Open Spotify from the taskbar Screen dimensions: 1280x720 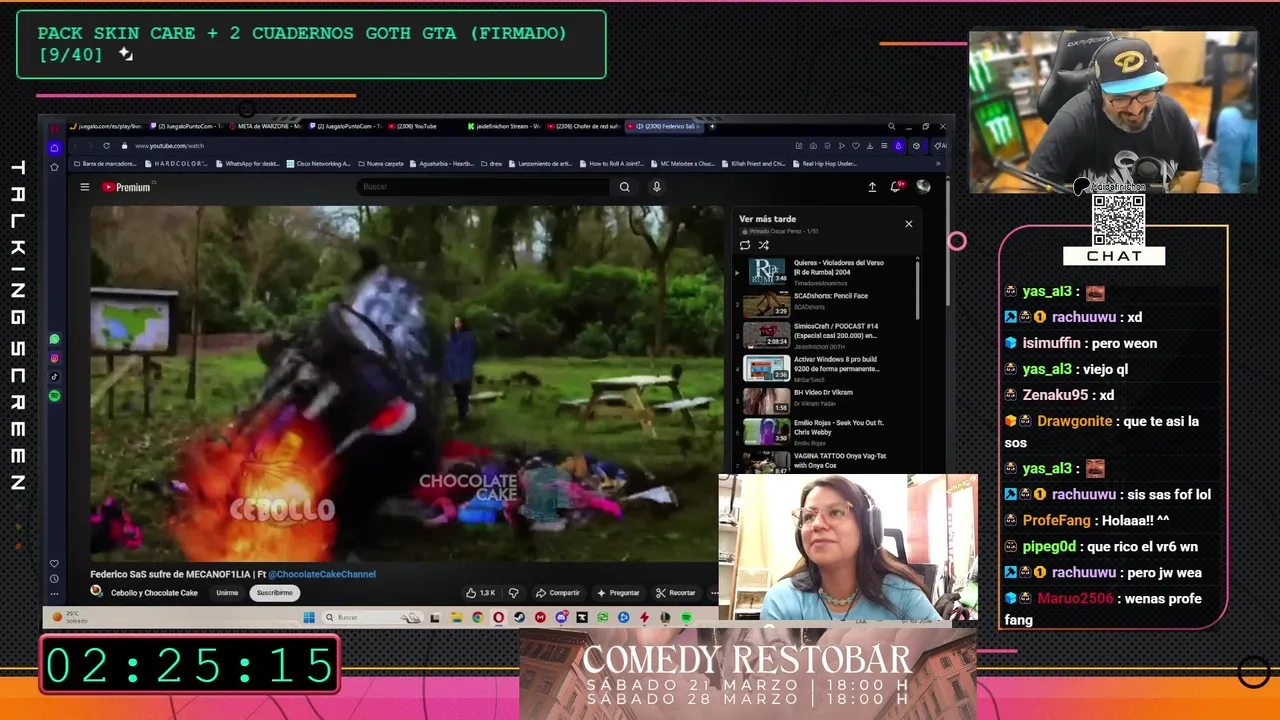click(686, 618)
